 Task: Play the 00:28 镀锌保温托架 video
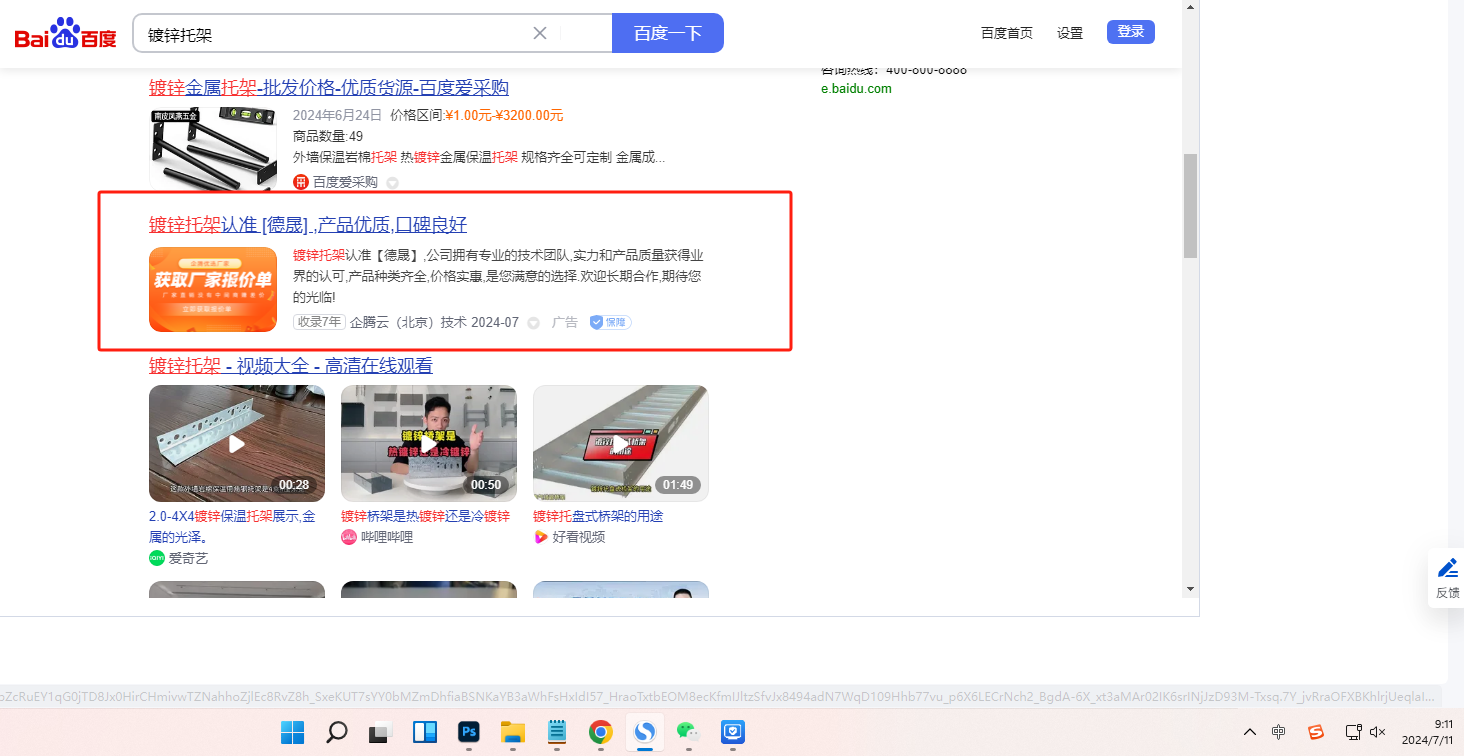click(237, 443)
